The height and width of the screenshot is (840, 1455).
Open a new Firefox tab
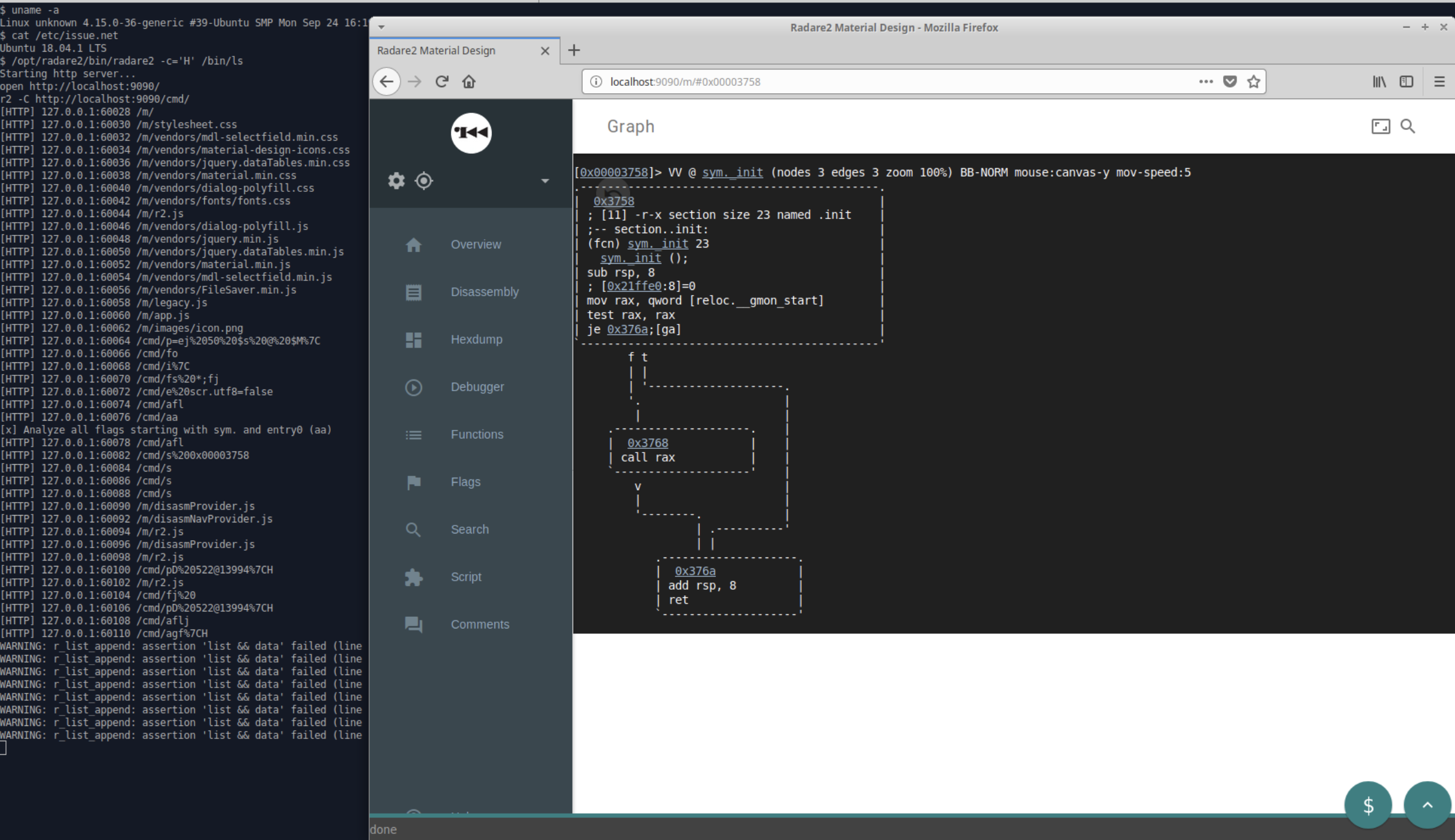click(574, 50)
